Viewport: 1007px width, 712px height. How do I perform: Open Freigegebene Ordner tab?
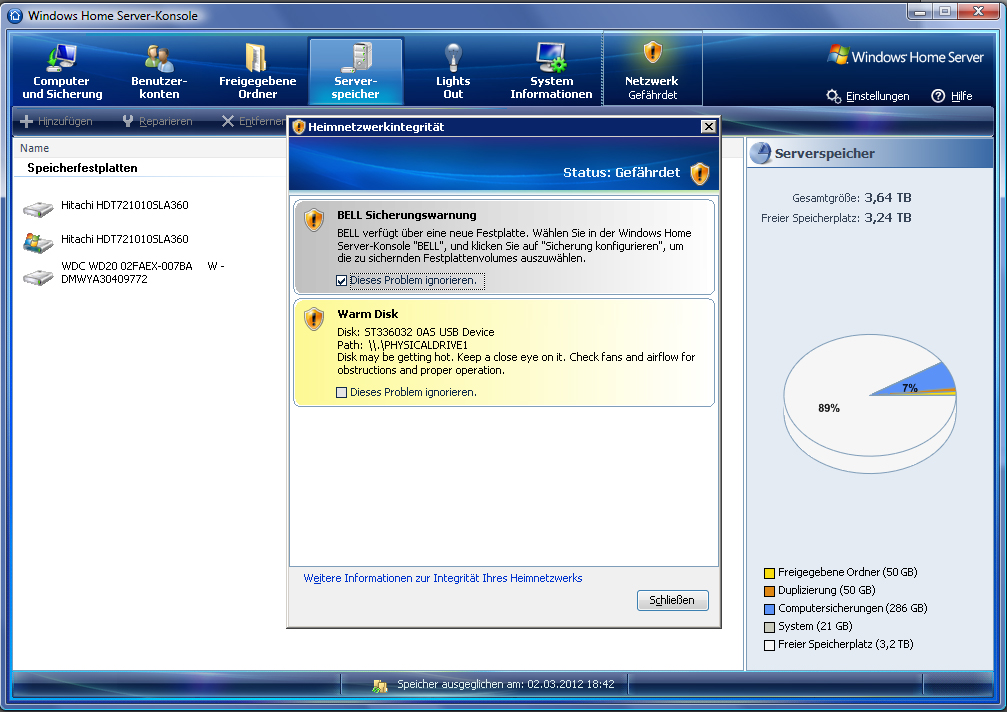(x=258, y=71)
